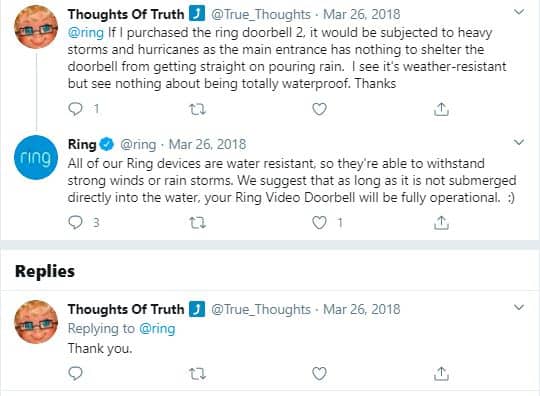Retweet the ring doorbell 2 question tweet
The width and height of the screenshot is (540, 396).
[198, 110]
